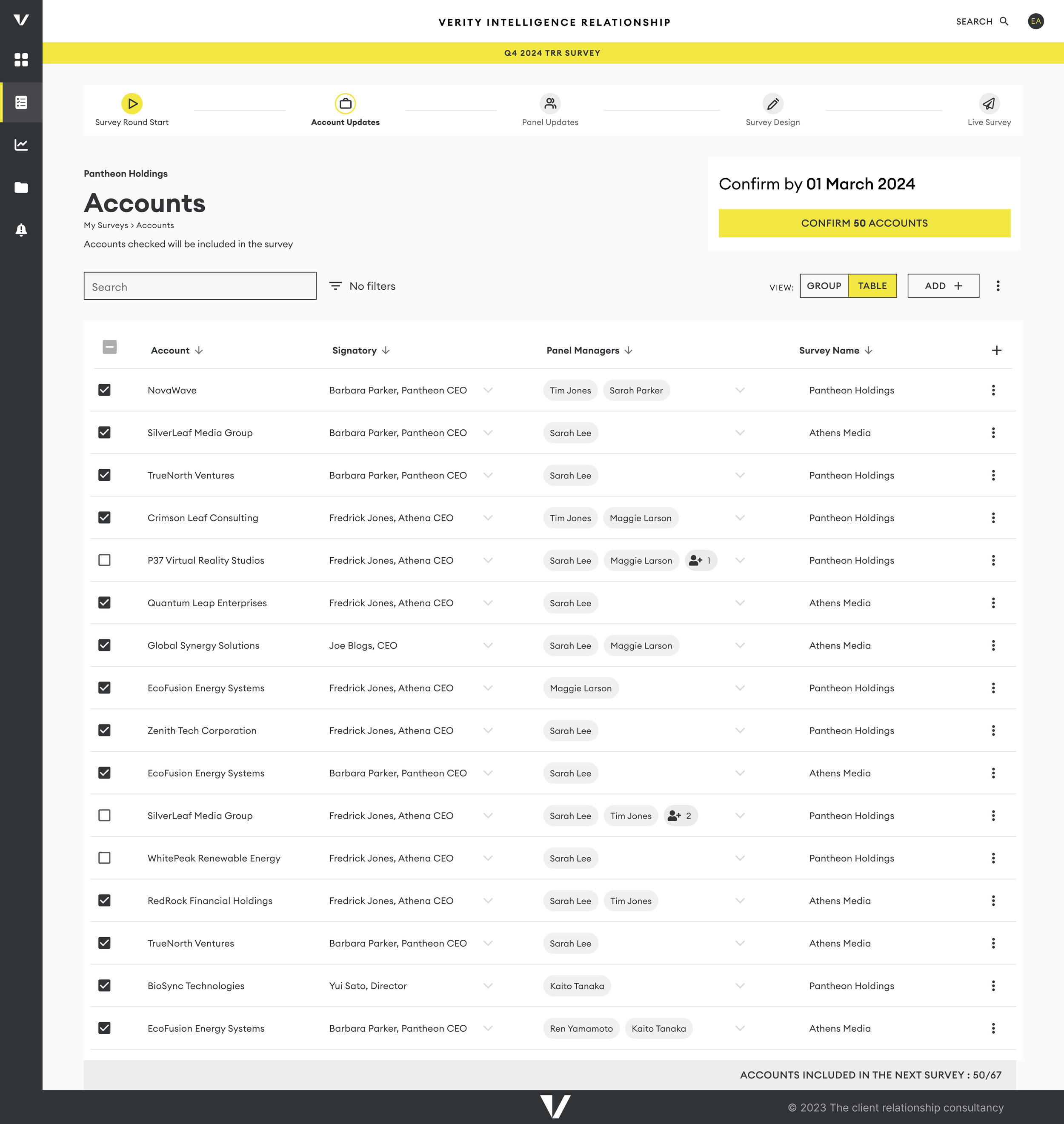Switch to the GROUP view
The height and width of the screenshot is (1124, 1064).
point(824,285)
